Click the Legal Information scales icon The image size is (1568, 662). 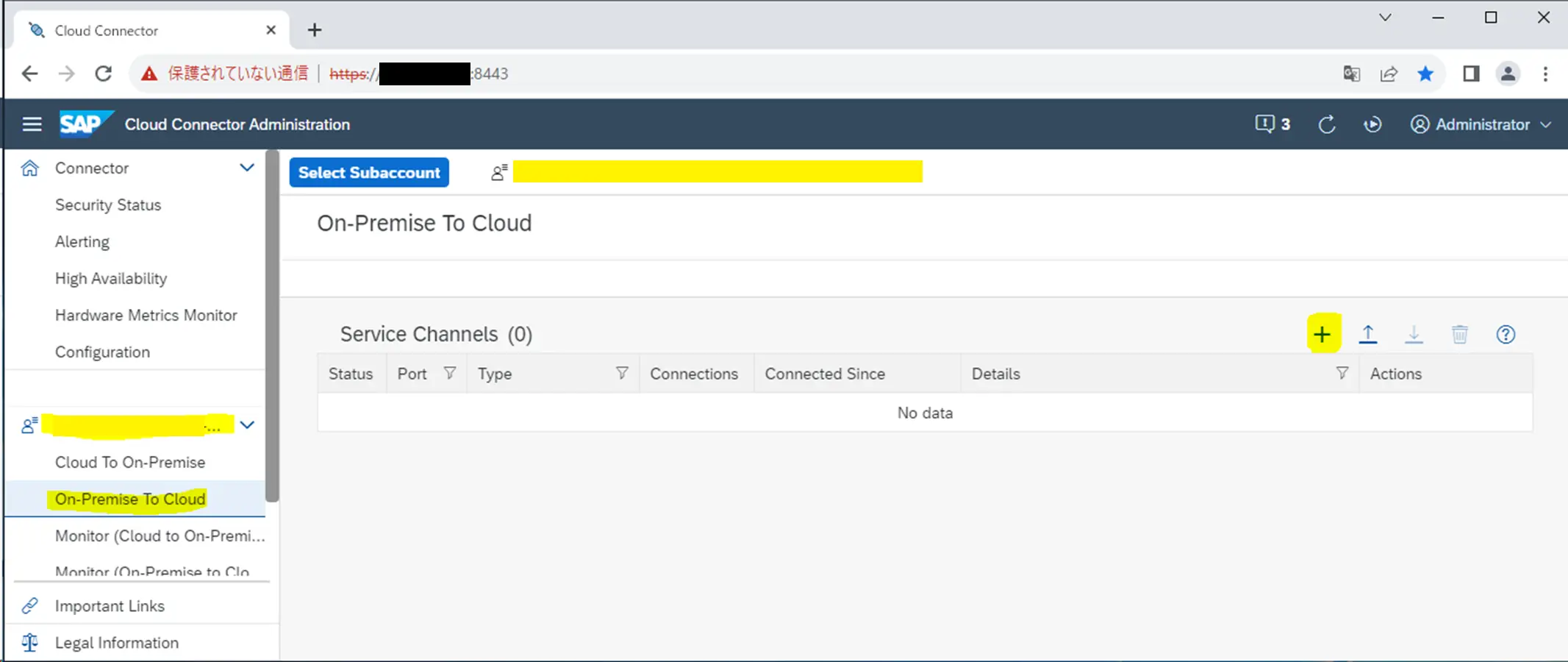[x=29, y=642]
